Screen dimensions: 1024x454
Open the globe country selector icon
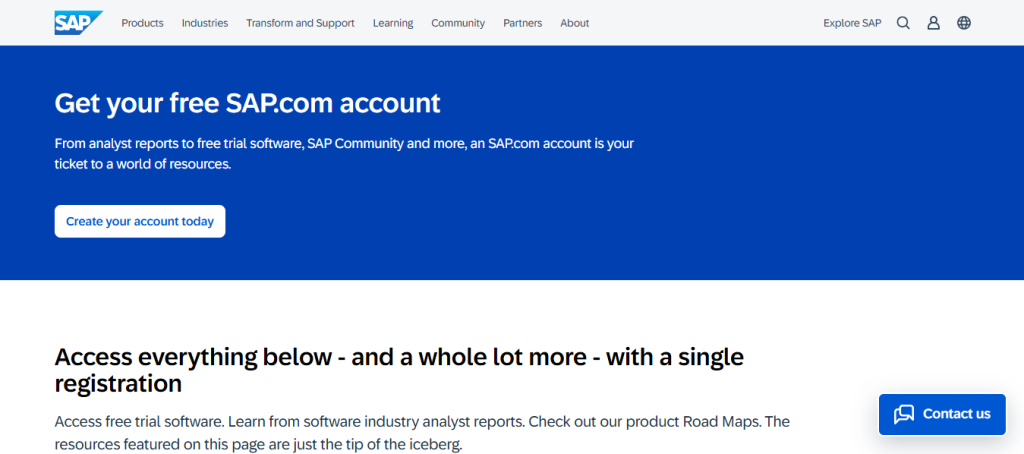(964, 23)
